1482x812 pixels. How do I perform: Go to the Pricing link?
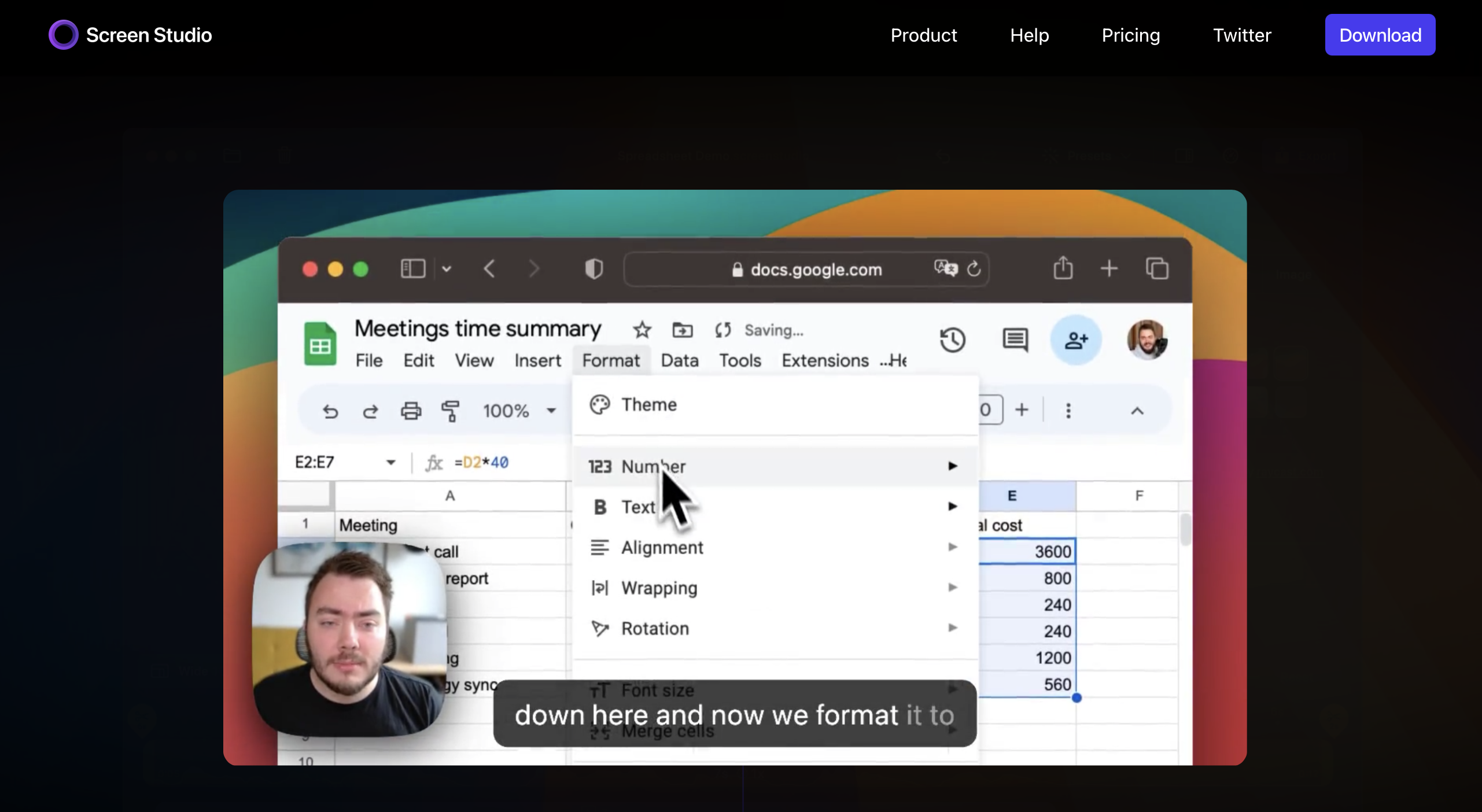coord(1130,35)
